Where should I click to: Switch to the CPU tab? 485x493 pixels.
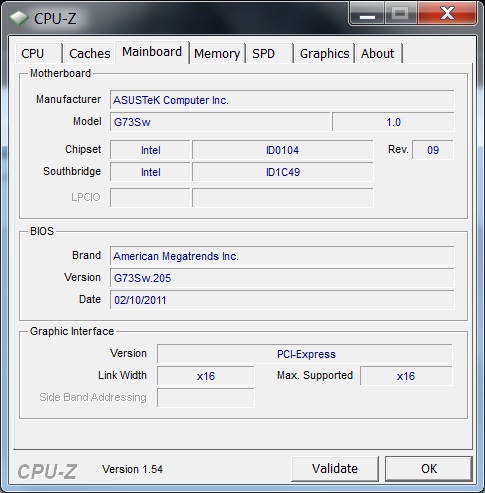(38, 53)
